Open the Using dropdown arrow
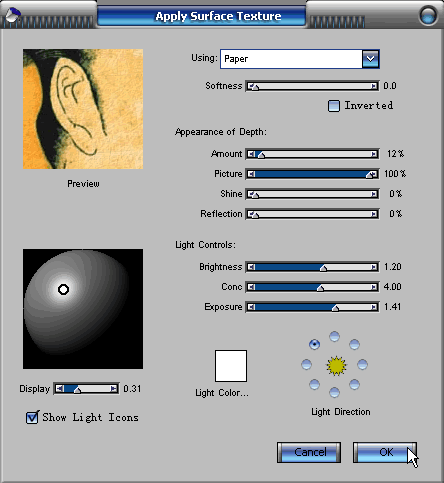 click(x=370, y=59)
